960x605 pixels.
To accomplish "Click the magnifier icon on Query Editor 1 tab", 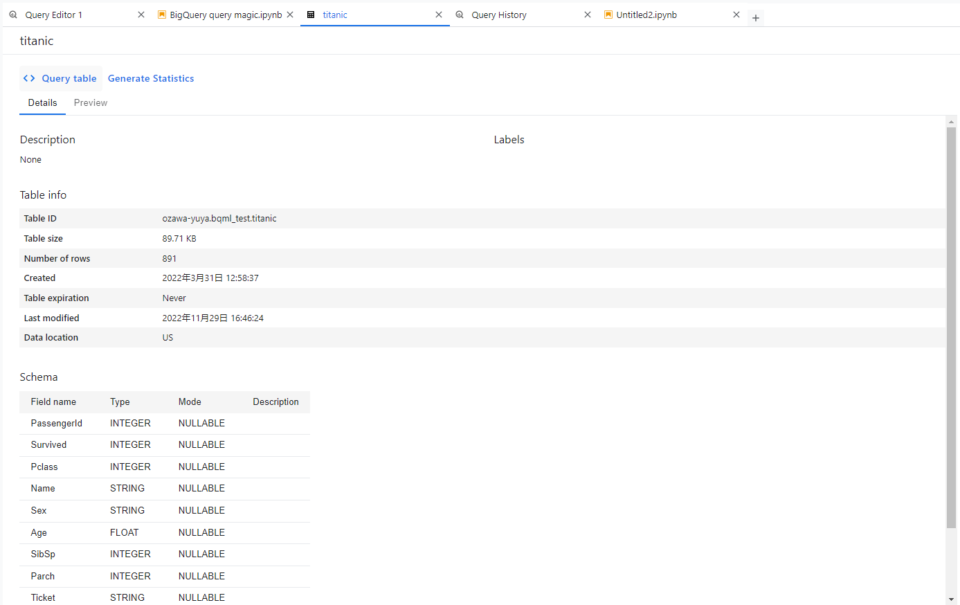I will pos(12,15).
